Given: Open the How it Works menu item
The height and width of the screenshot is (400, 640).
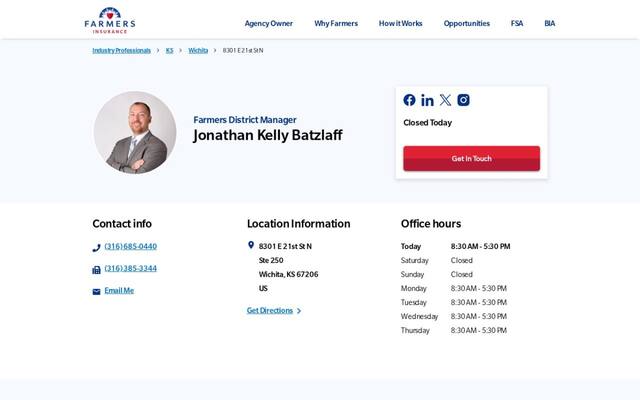Looking at the screenshot, I should pyautogui.click(x=400, y=24).
